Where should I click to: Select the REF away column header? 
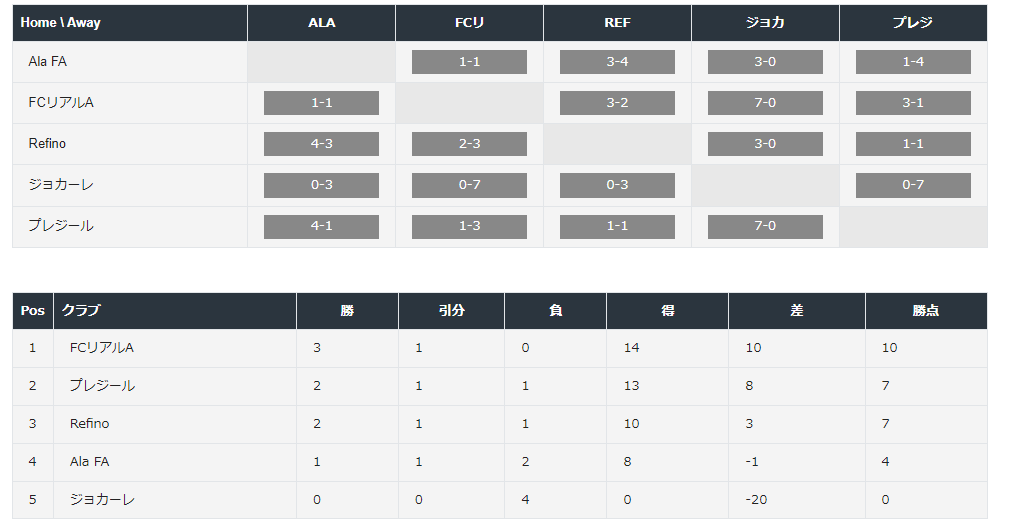click(617, 23)
